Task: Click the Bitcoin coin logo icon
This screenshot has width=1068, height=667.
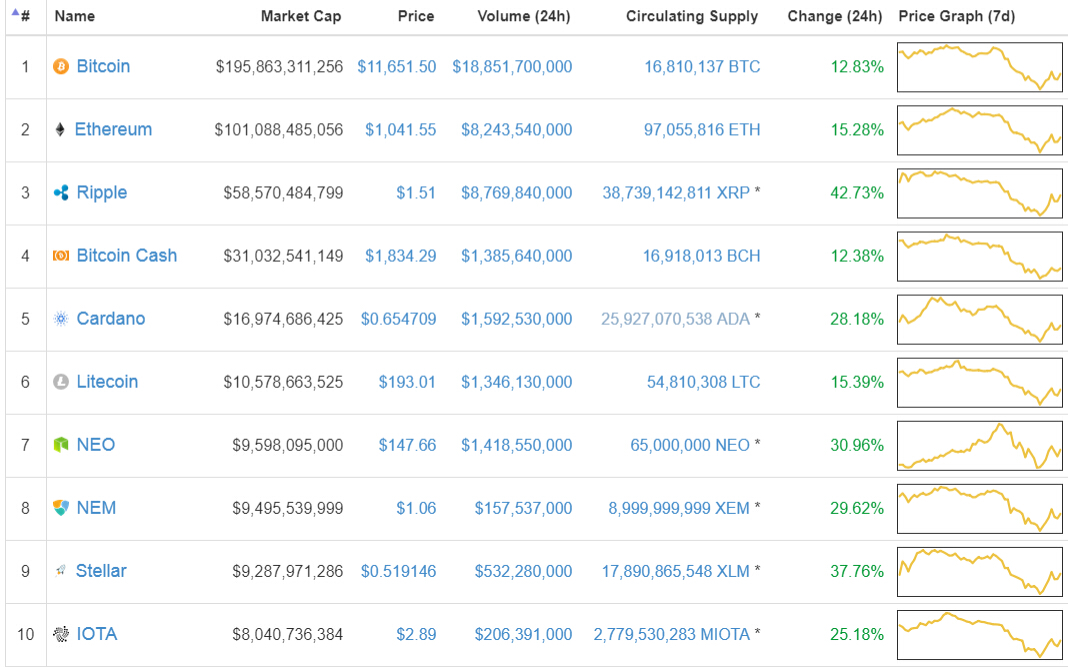Action: pyautogui.click(x=61, y=67)
